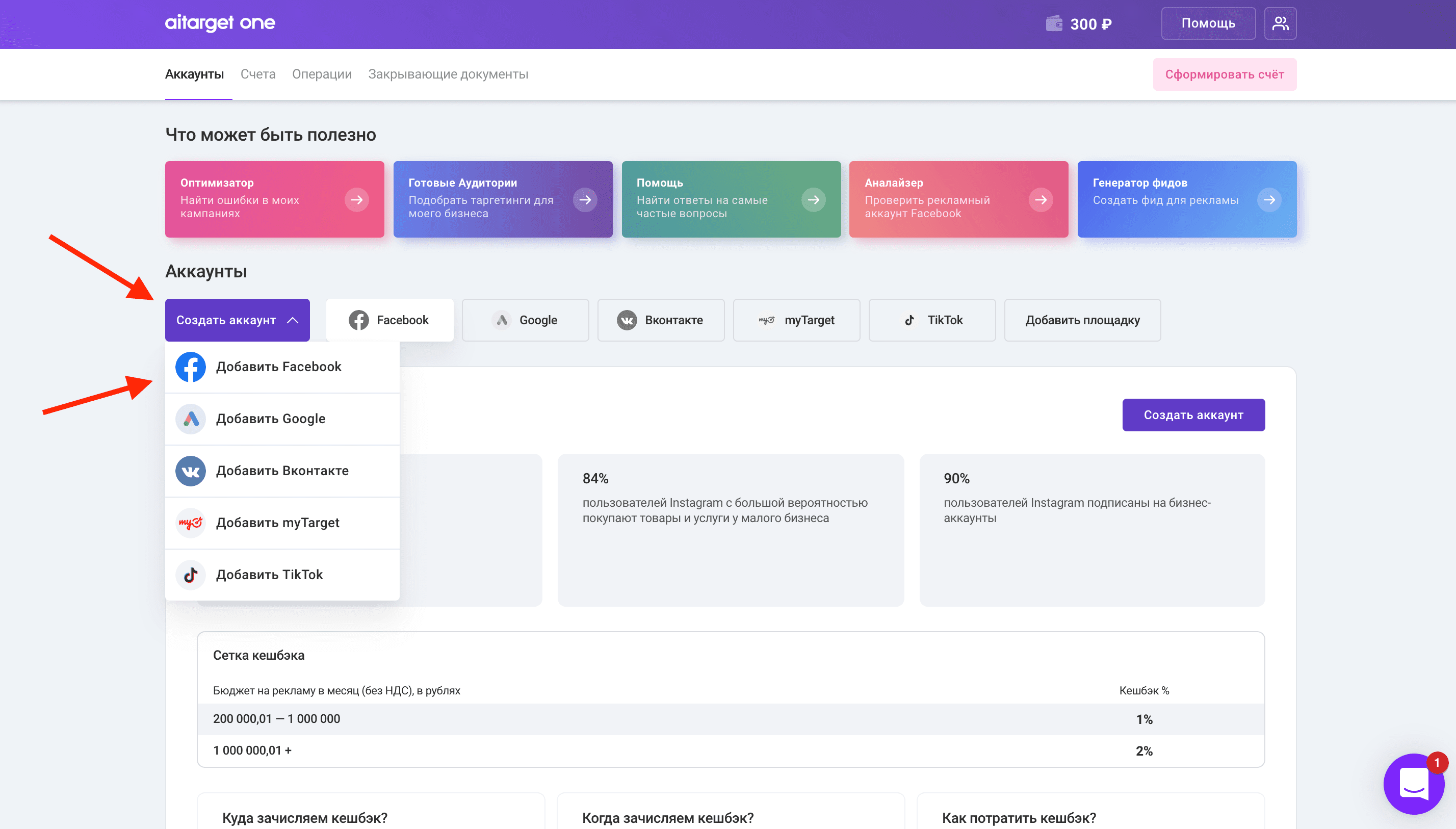
Task: Select Добавить Google menu entry
Action: click(x=282, y=419)
